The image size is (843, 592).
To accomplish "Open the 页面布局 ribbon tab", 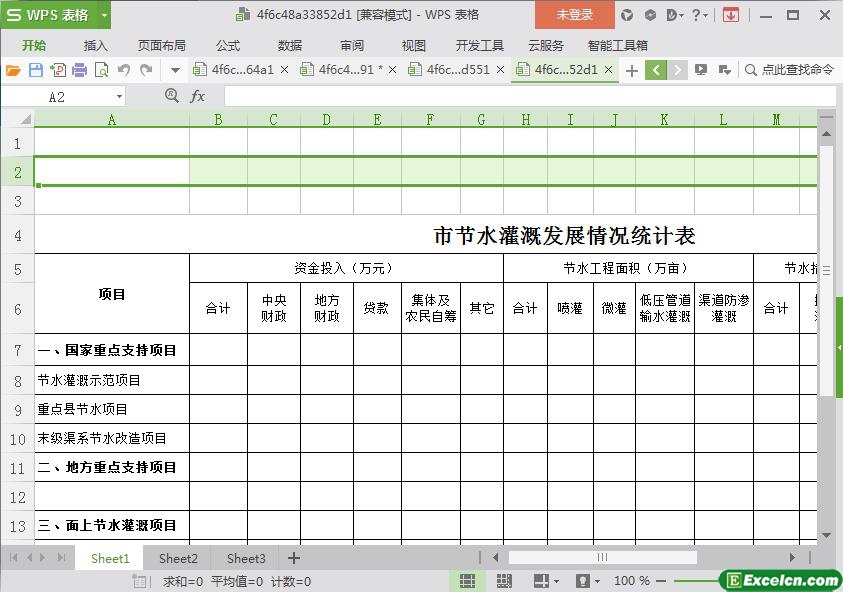I will [x=161, y=45].
